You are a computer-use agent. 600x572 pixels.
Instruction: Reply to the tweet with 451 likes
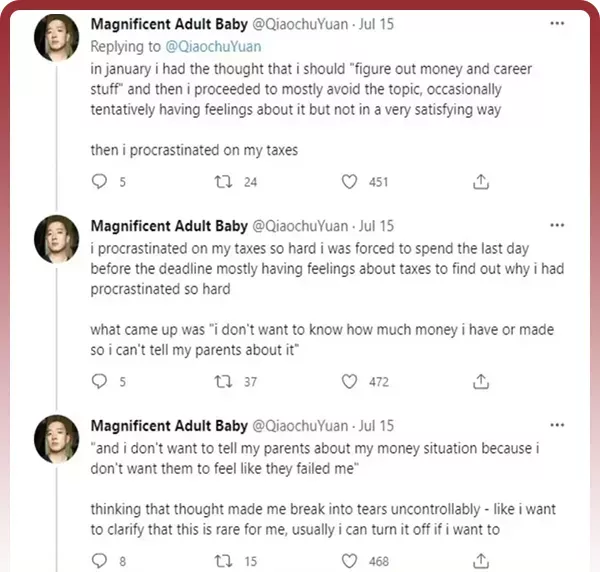(x=99, y=182)
